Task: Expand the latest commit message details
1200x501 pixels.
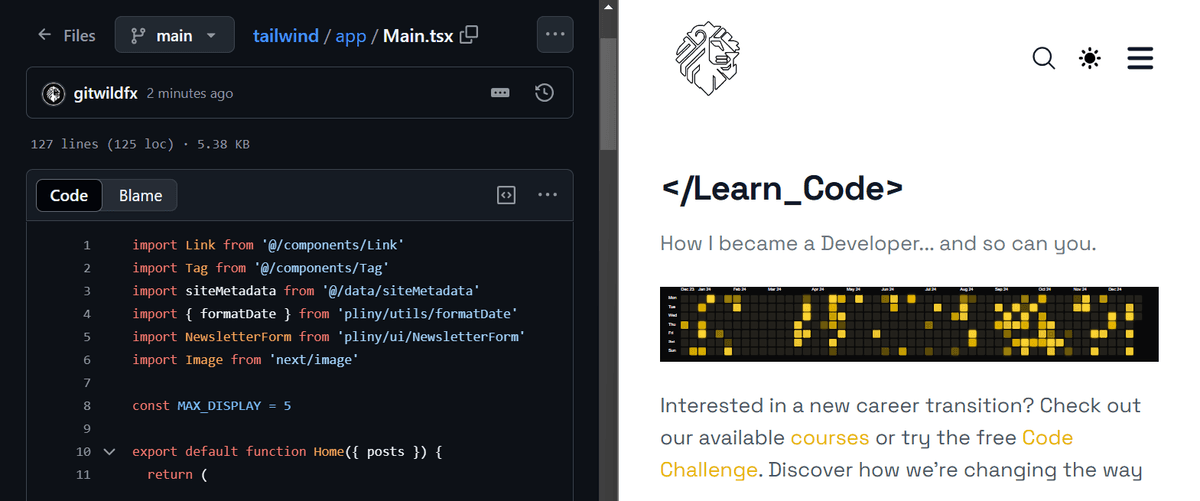Action: [501, 93]
